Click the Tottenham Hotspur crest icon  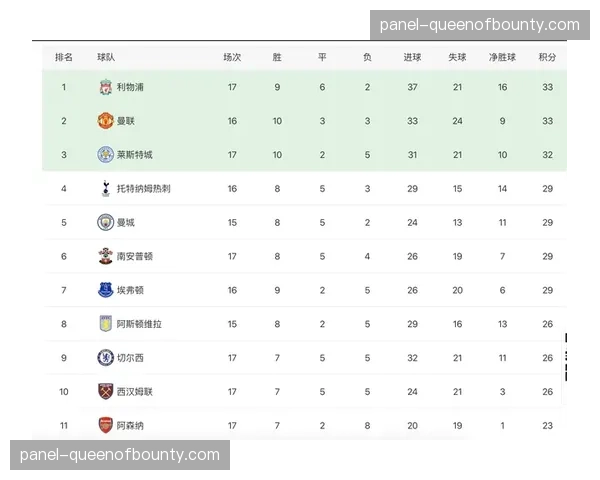click(x=105, y=188)
